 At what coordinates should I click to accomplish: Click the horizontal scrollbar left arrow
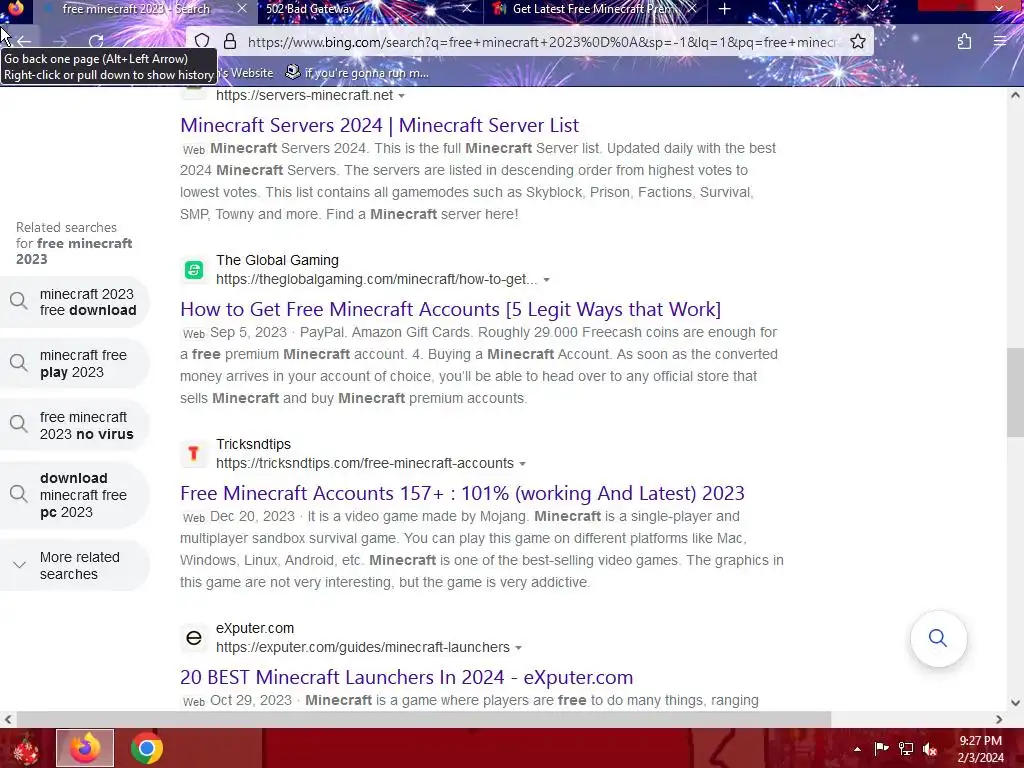point(7,720)
